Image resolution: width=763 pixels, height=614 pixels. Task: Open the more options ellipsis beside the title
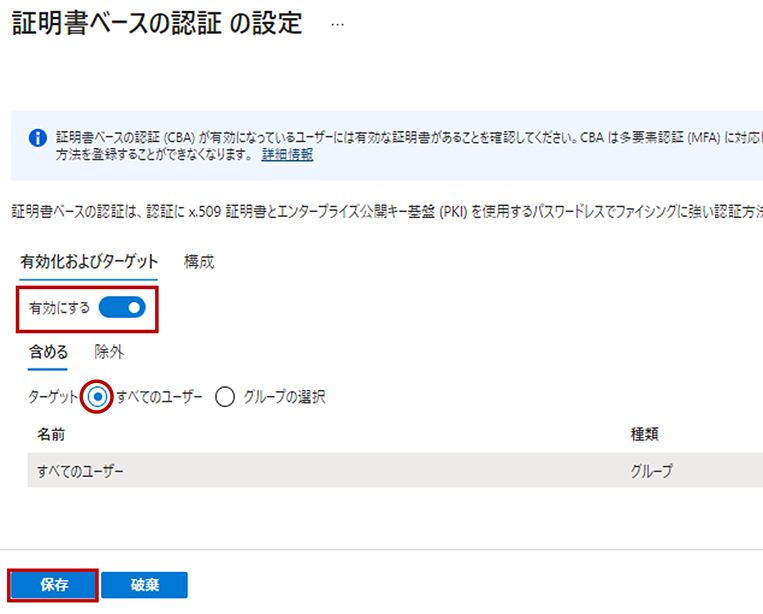click(337, 25)
